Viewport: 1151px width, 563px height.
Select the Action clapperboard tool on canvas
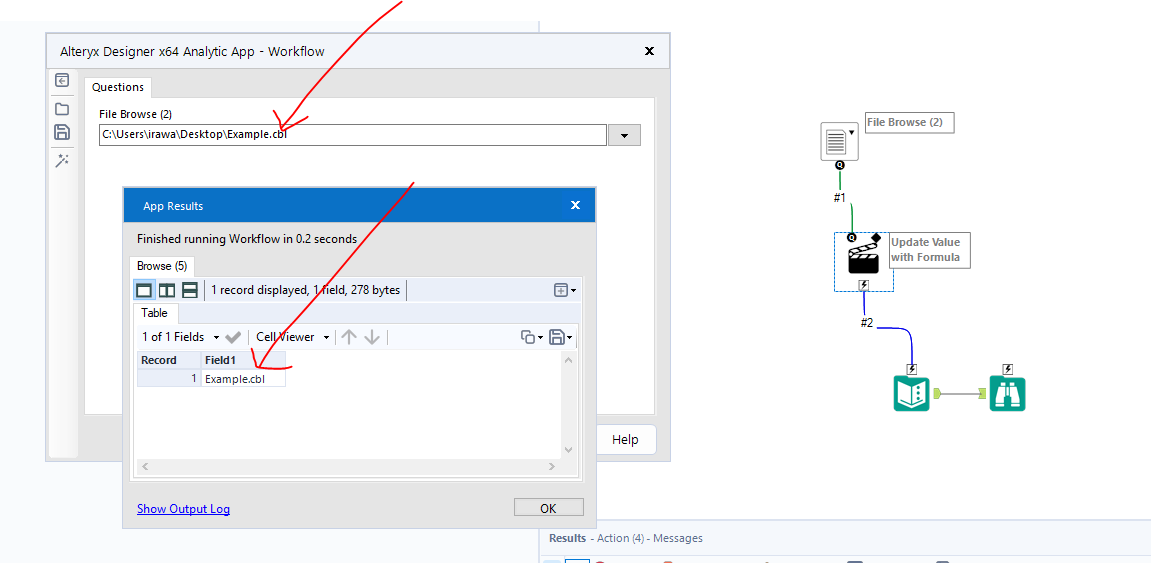pyautogui.click(x=863, y=258)
